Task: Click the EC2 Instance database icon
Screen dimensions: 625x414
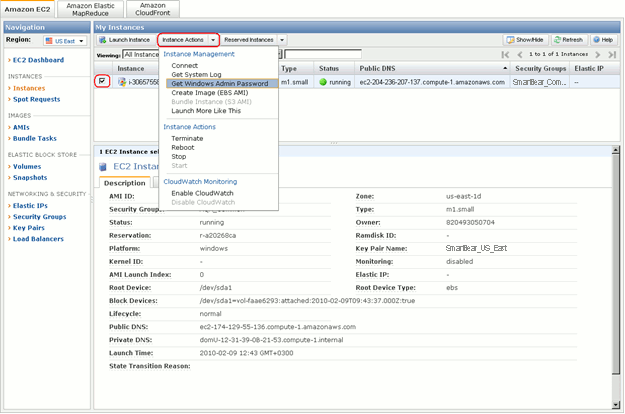Action: [103, 167]
